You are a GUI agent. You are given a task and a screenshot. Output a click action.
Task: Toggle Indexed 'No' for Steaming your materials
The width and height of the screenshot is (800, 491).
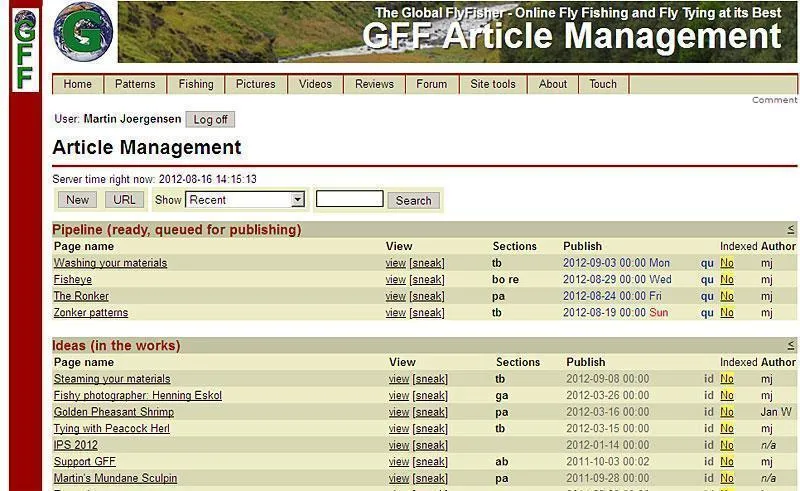[727, 379]
